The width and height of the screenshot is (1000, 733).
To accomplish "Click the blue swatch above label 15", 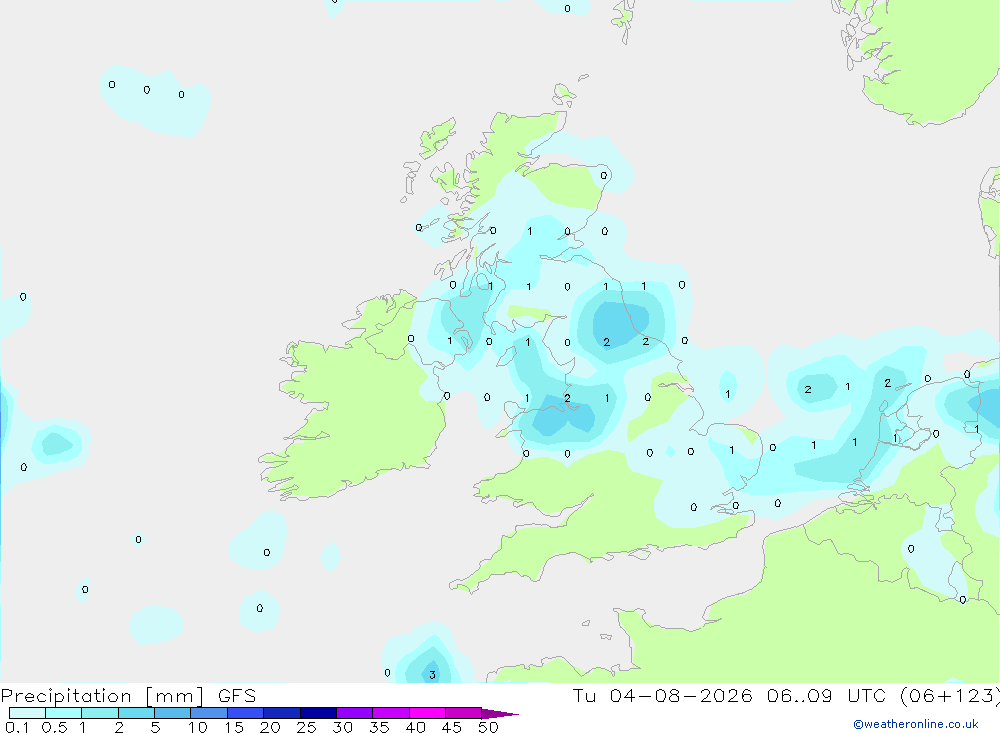I will (246, 713).
